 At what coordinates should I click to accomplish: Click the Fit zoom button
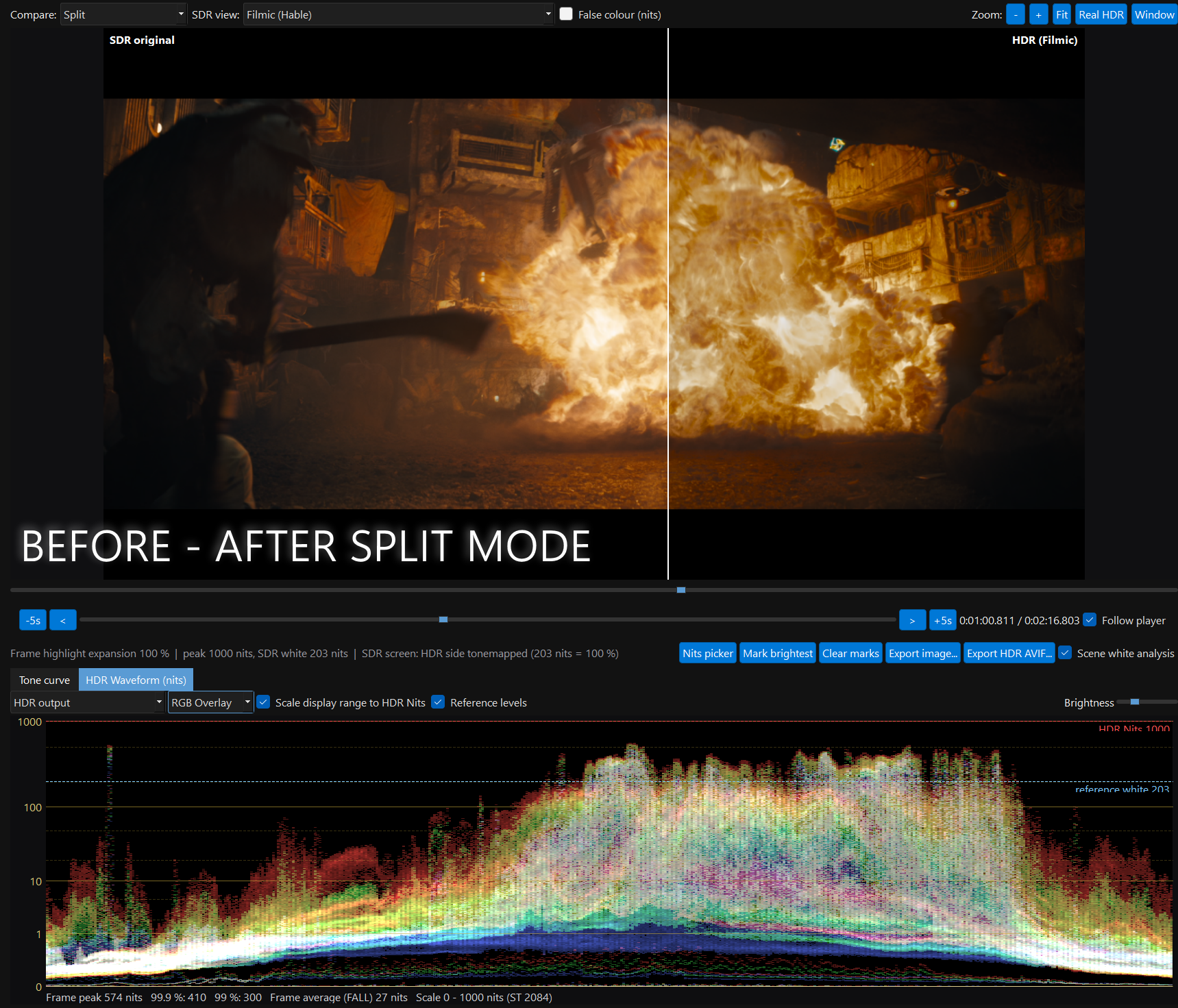pyautogui.click(x=1062, y=14)
